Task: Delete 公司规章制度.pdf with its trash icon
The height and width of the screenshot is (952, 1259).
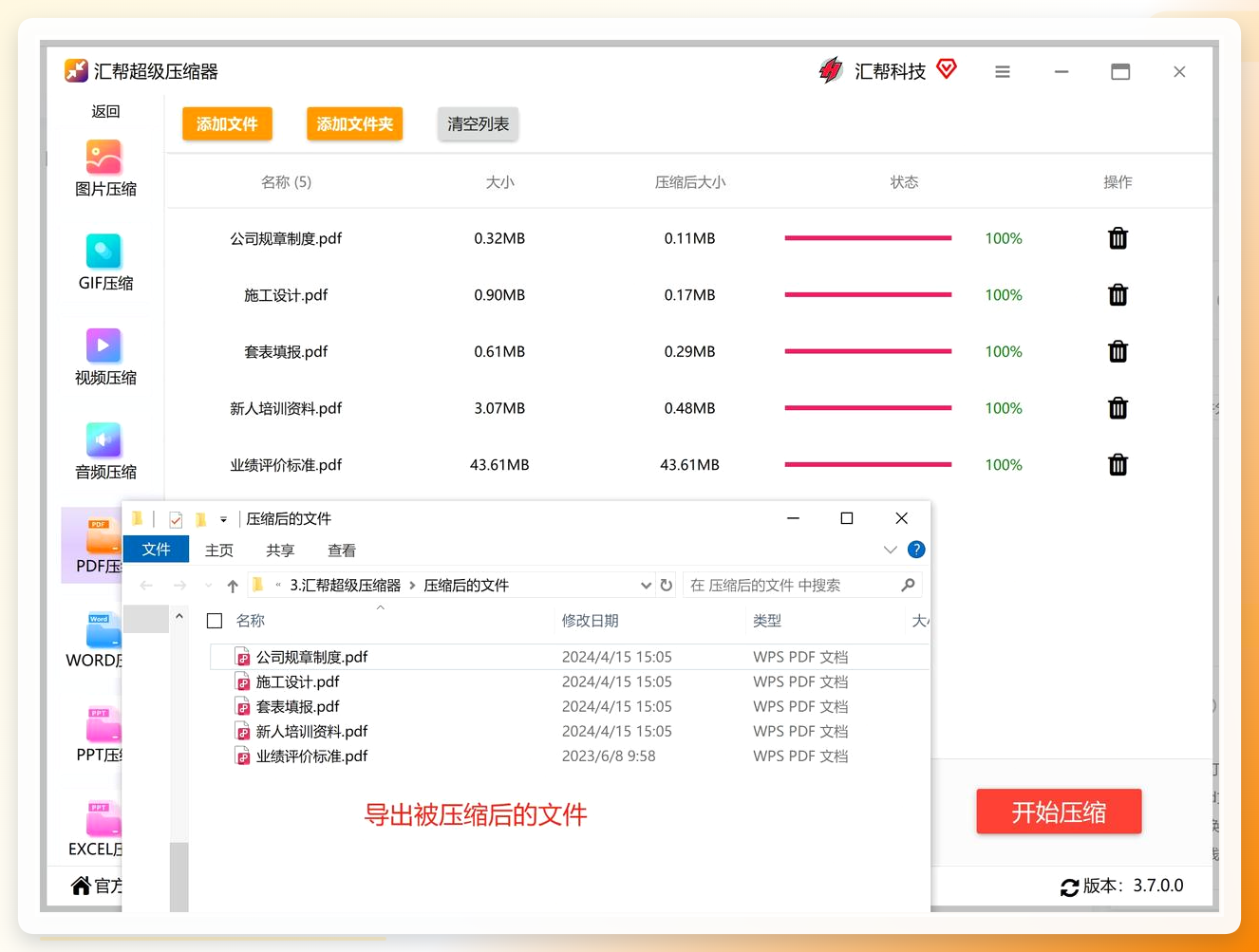Action: [x=1118, y=238]
